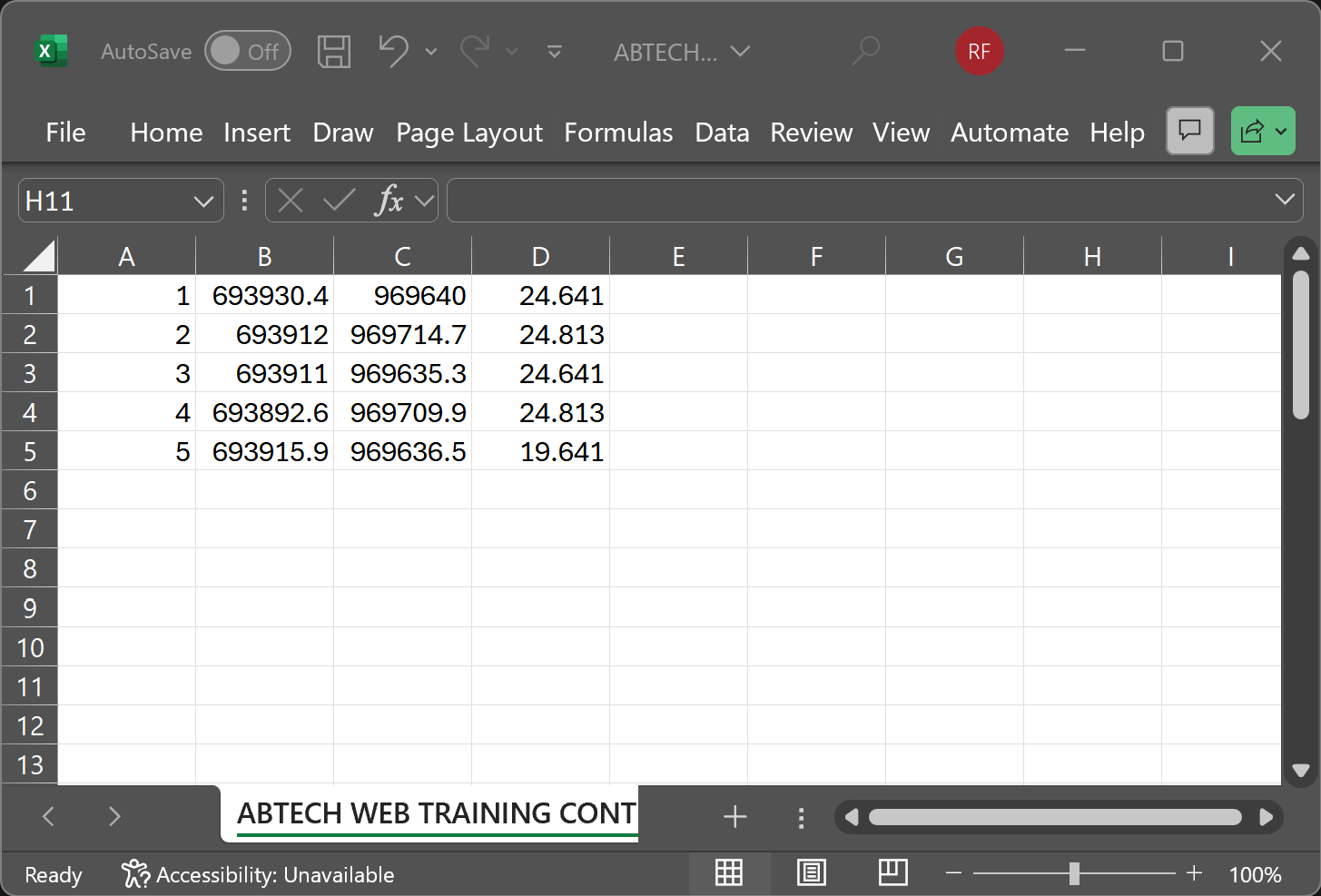Screen dimensions: 1321x896
Task: Click Accessibility: Unavailable in status bar
Action: tap(259, 875)
